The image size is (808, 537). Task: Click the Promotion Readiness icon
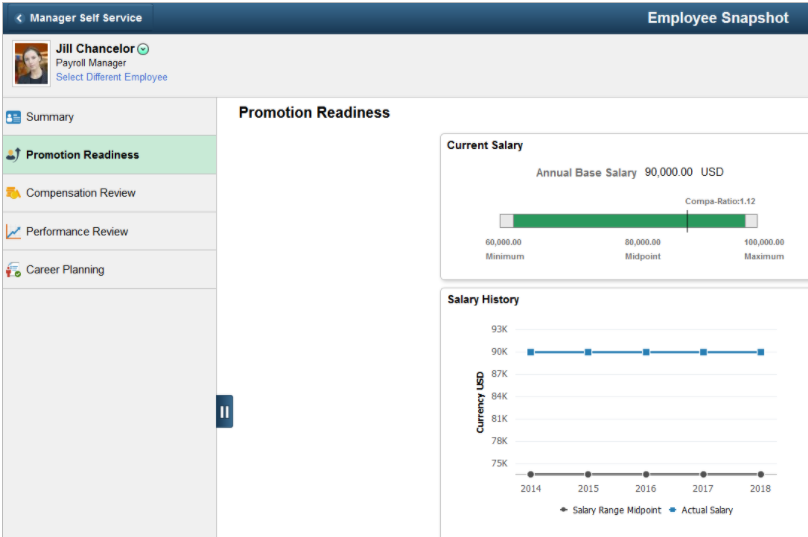(14, 155)
